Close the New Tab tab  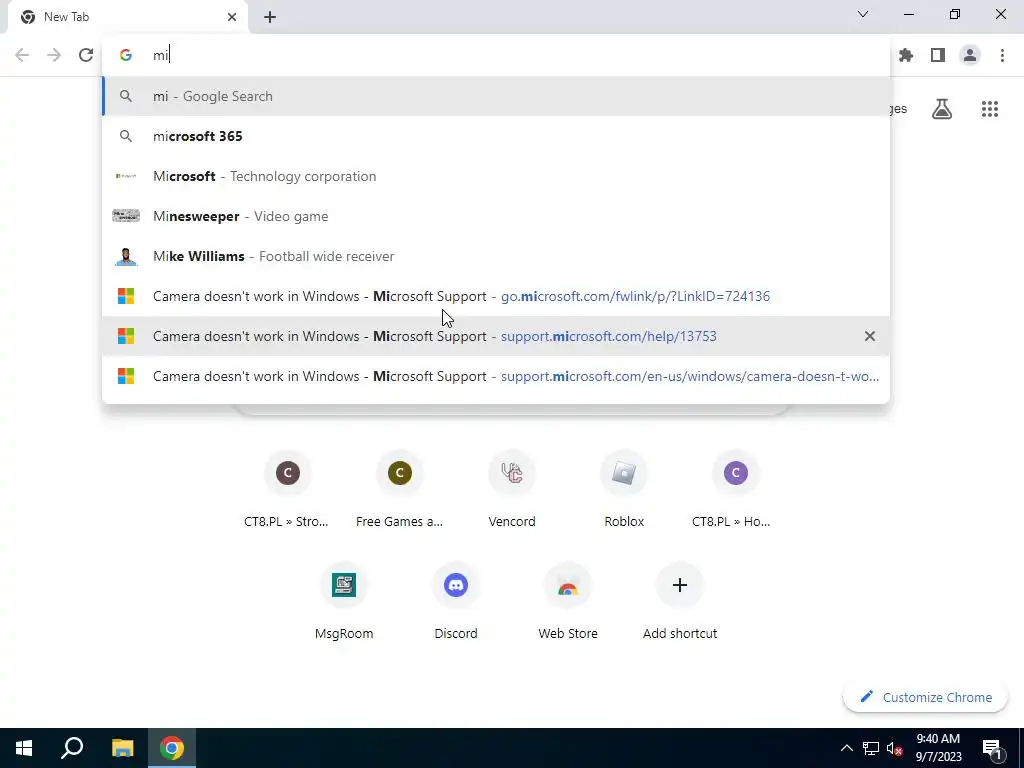(232, 17)
